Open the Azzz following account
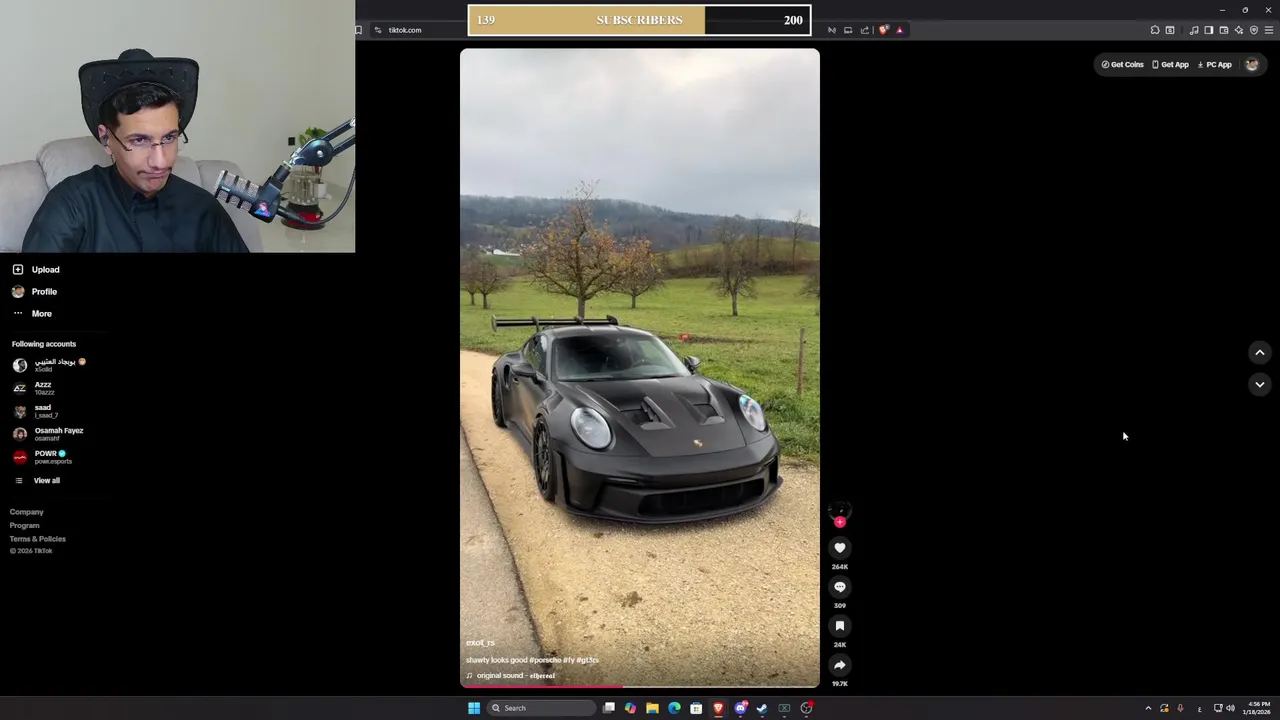Screen dimensions: 1280x720 click(x=33, y=388)
